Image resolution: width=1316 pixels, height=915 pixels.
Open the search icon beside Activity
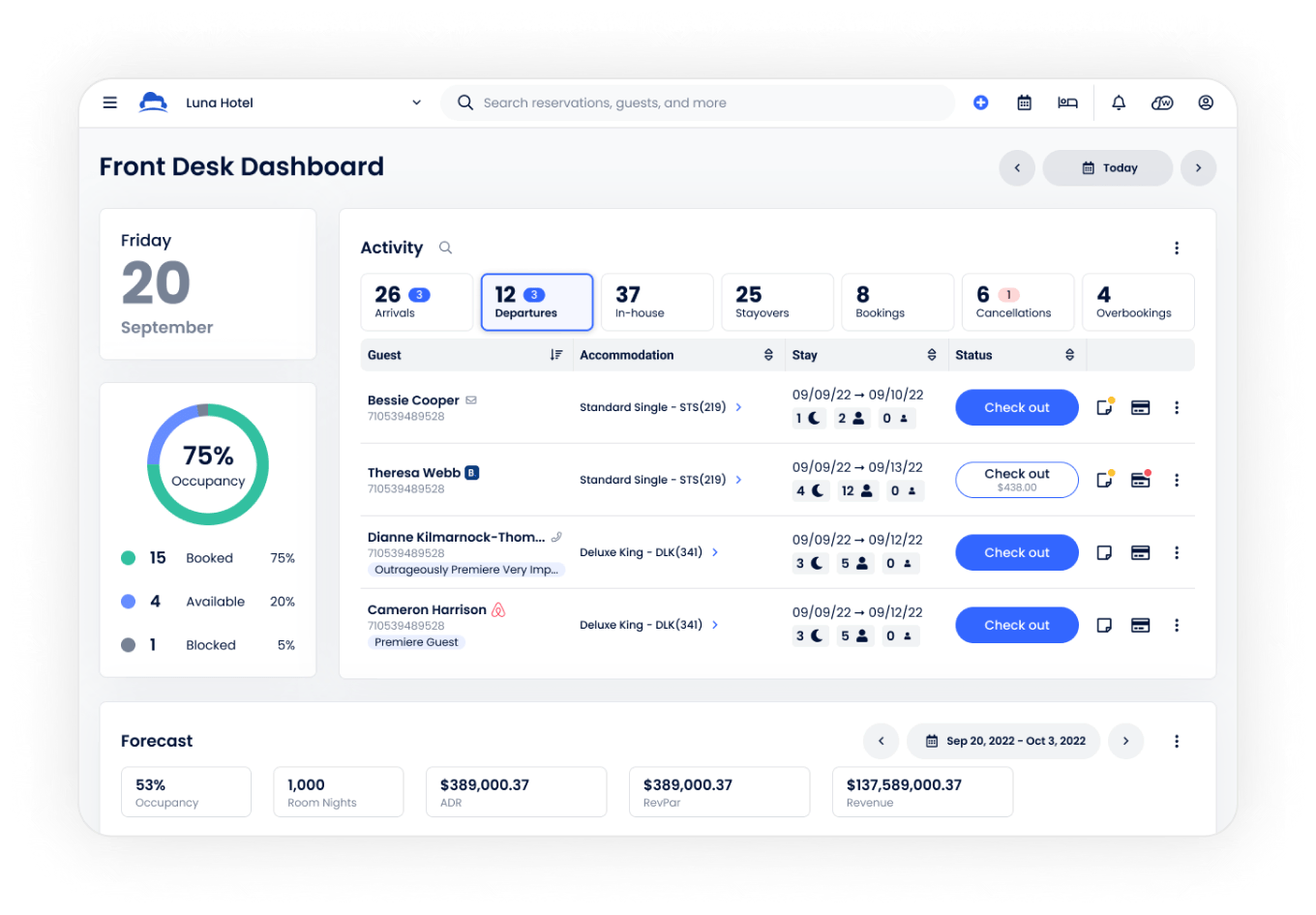tap(445, 248)
